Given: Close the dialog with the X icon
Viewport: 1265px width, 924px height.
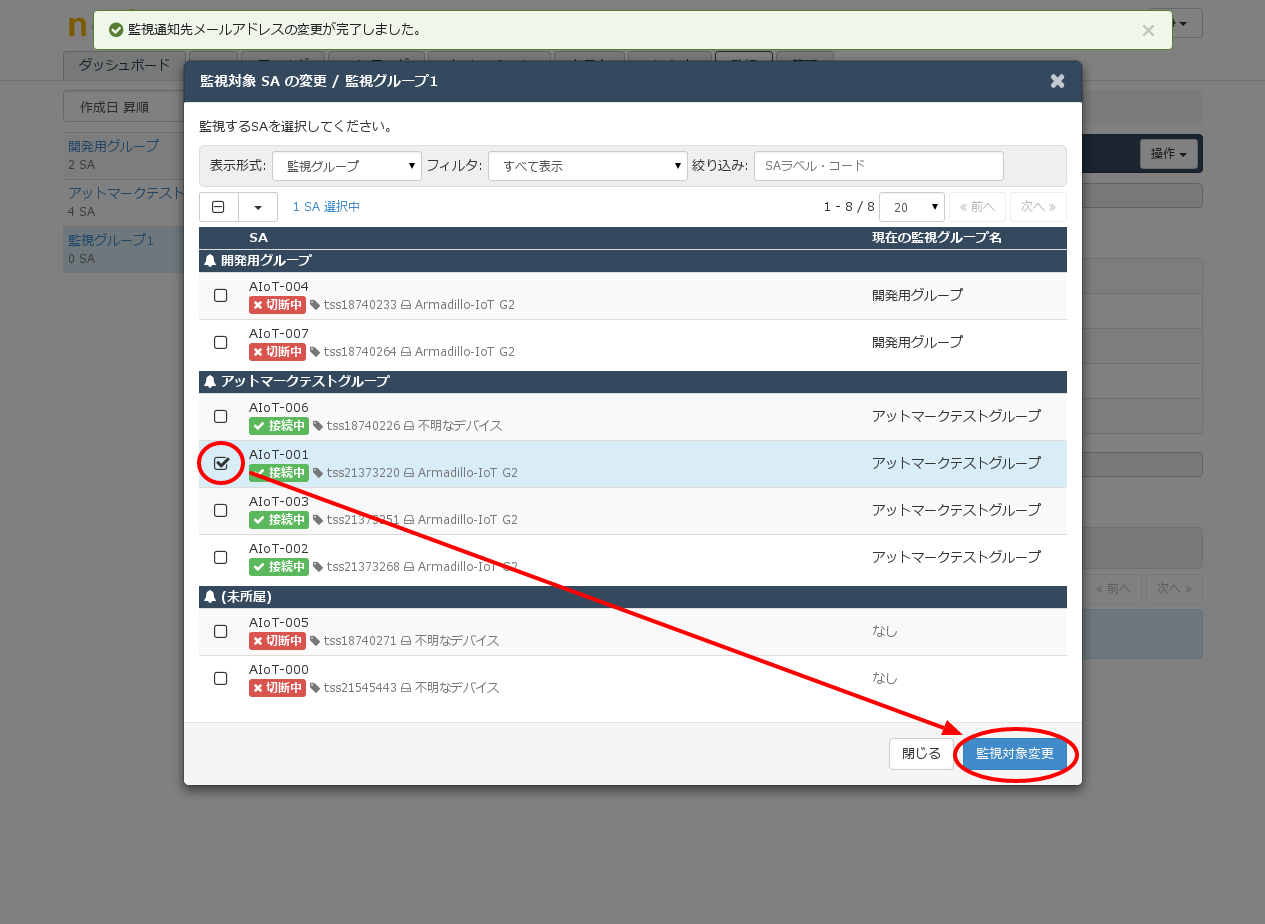Looking at the screenshot, I should click(x=1057, y=81).
